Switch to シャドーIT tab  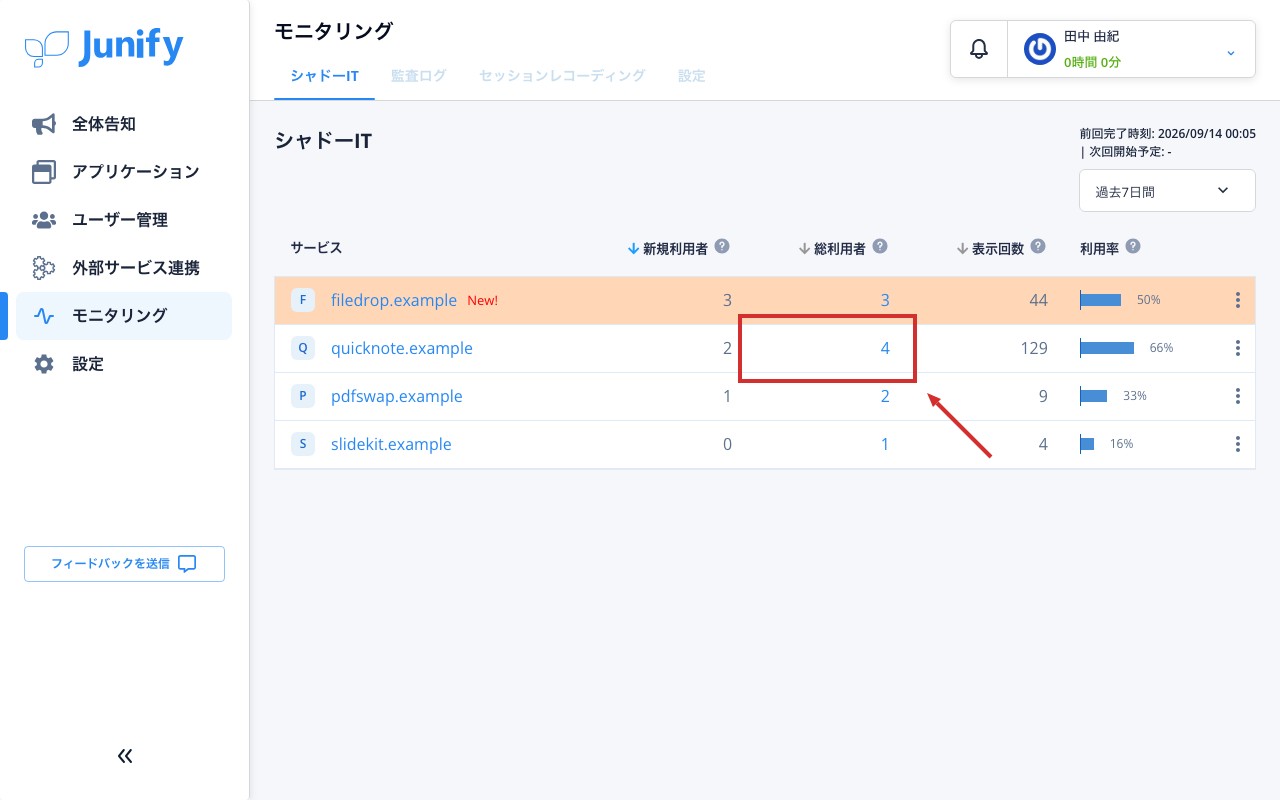(325, 76)
